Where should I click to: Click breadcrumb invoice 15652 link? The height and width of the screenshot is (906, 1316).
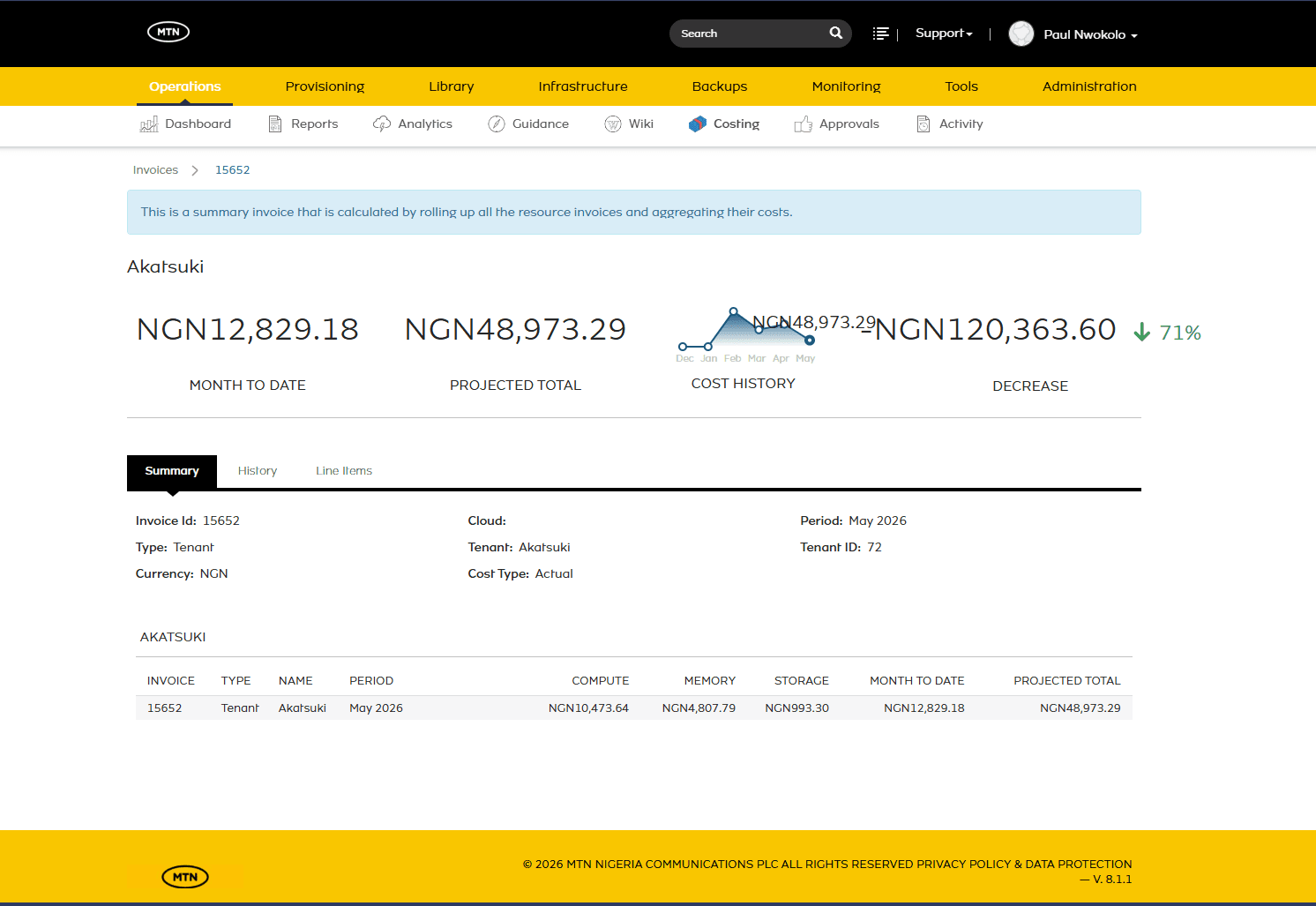pyautogui.click(x=233, y=170)
